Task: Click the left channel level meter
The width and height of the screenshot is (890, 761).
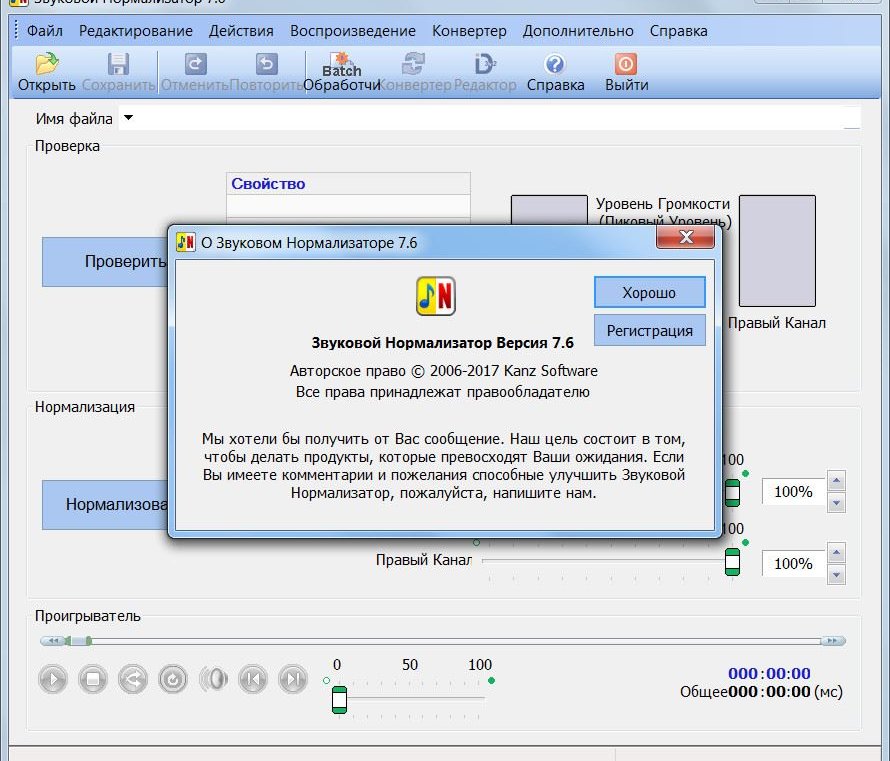Action: [x=549, y=210]
